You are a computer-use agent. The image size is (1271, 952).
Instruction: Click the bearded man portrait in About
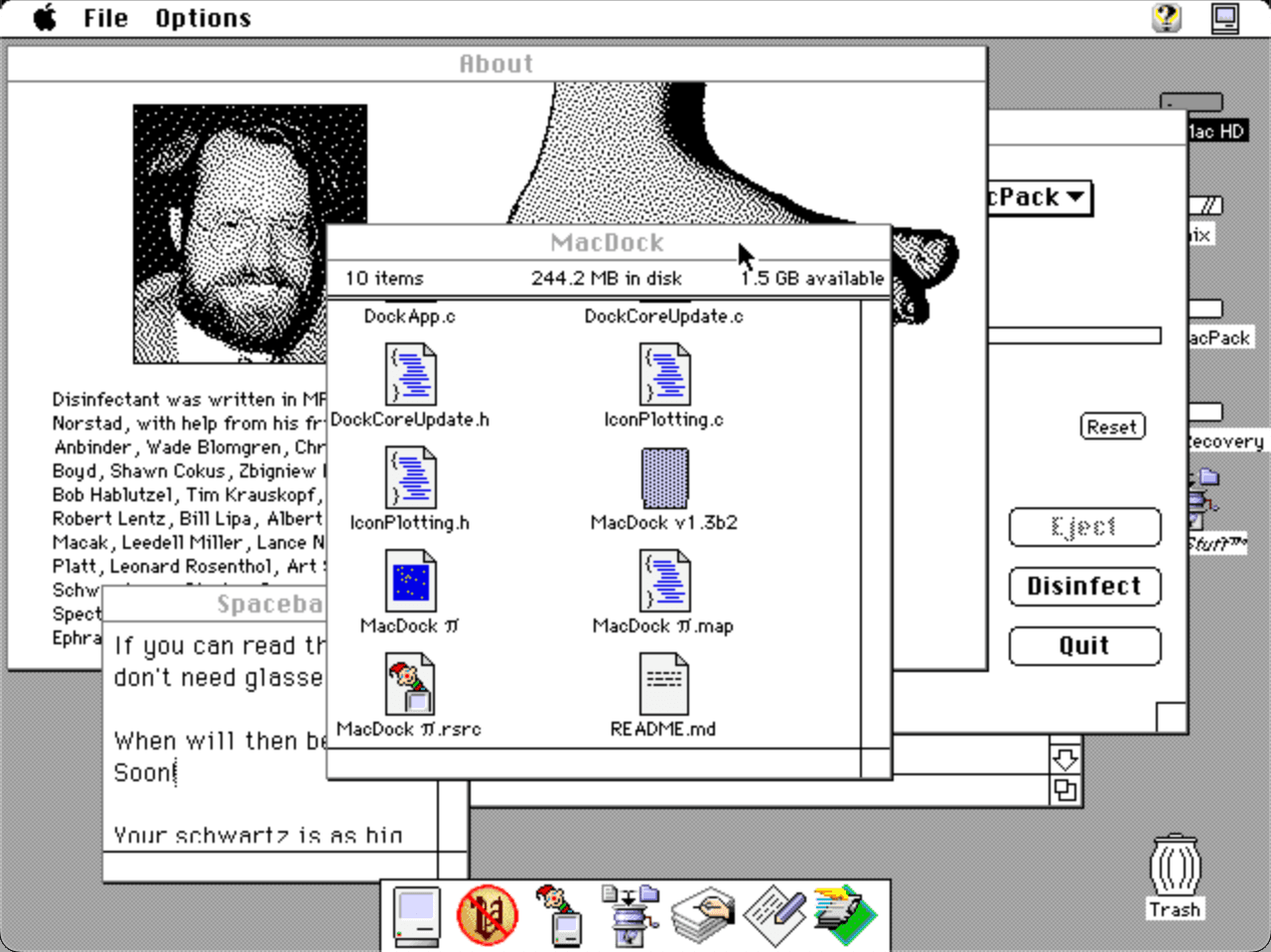250,234
